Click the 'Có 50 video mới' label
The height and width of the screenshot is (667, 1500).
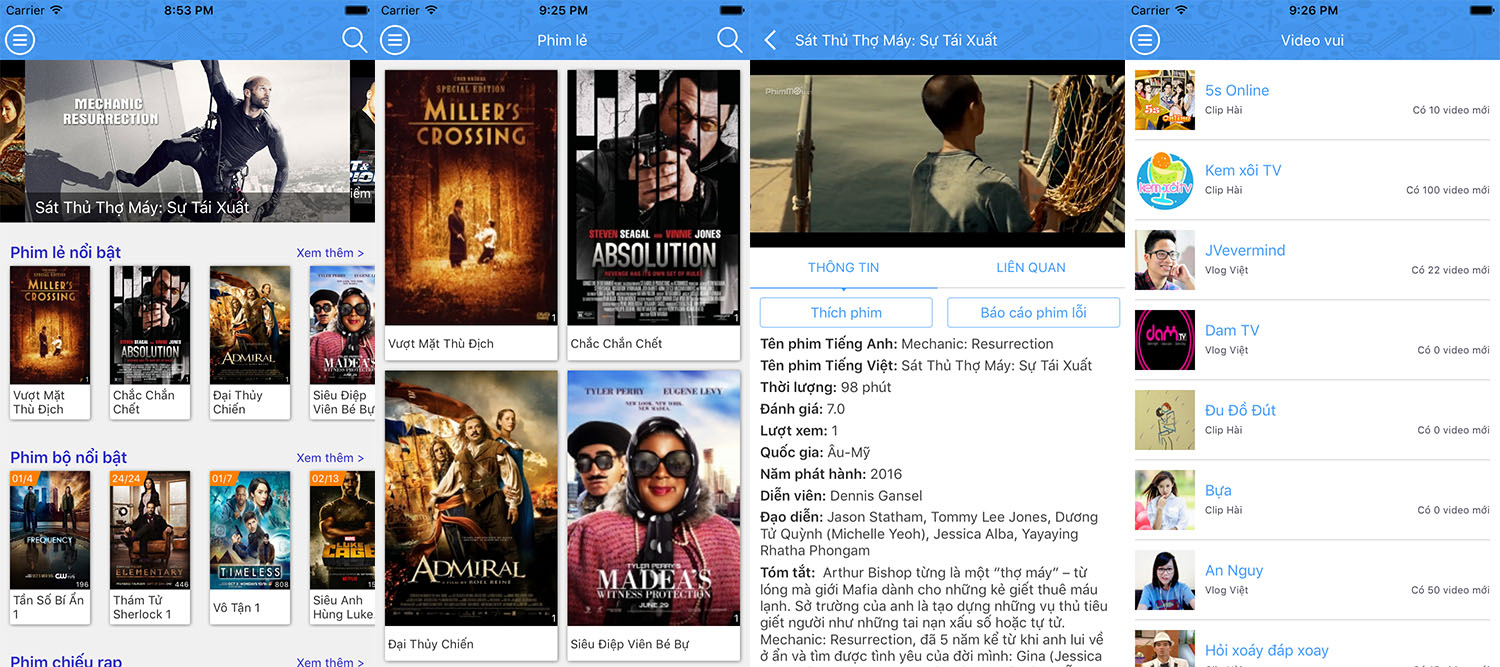[1451, 590]
